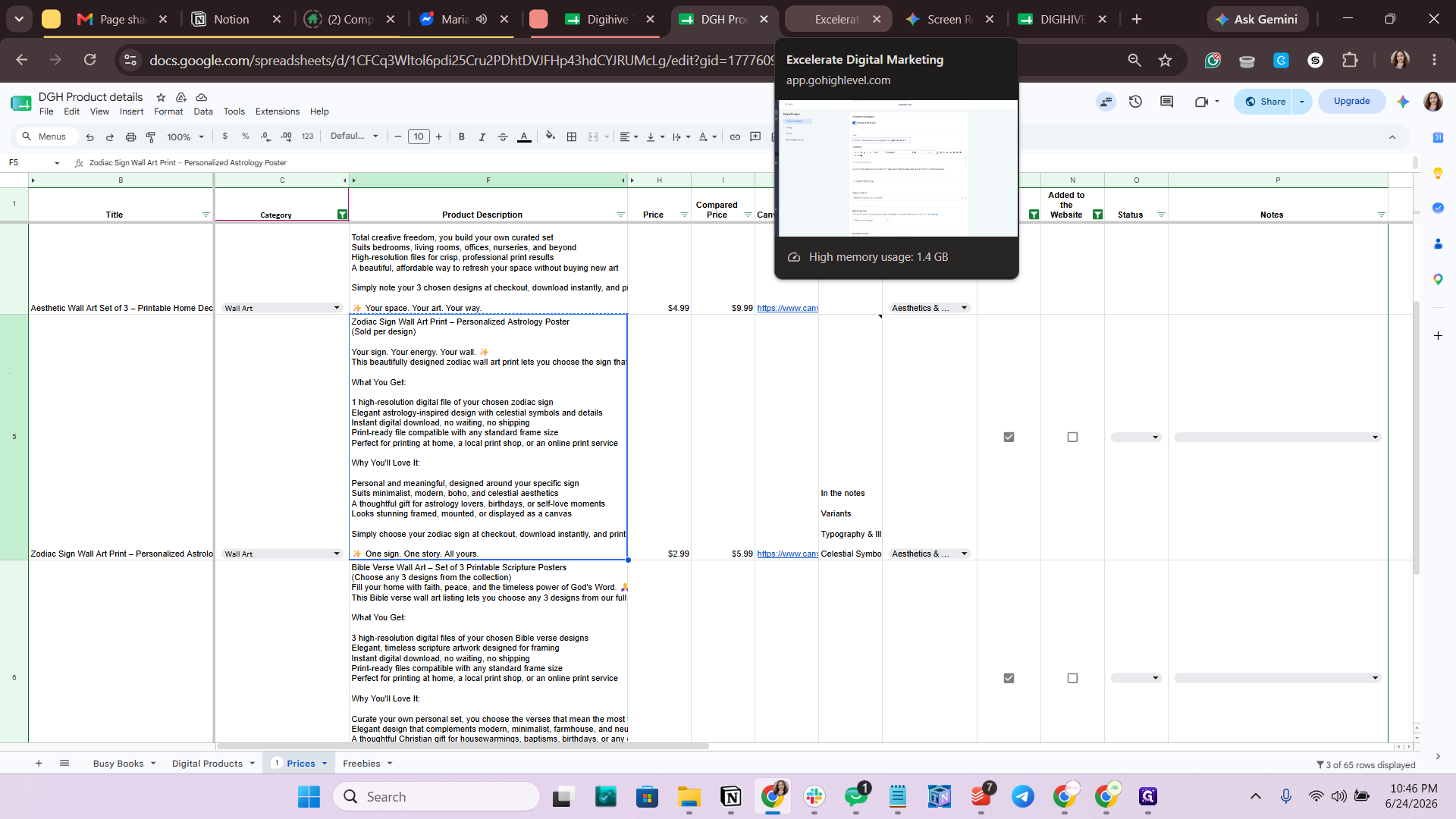Viewport: 1456px width, 819px height.
Task: Format as percent
Action: tap(246, 136)
